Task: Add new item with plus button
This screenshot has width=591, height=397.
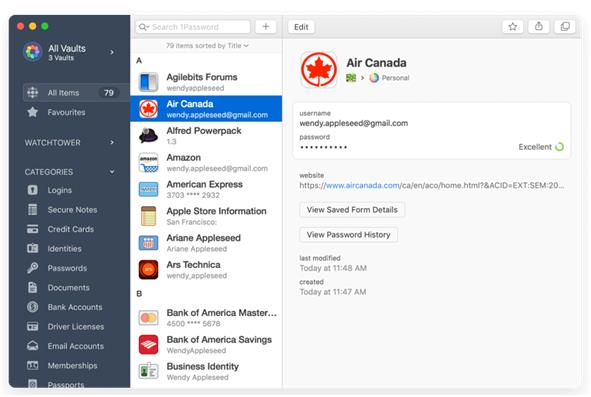Action: tap(266, 27)
